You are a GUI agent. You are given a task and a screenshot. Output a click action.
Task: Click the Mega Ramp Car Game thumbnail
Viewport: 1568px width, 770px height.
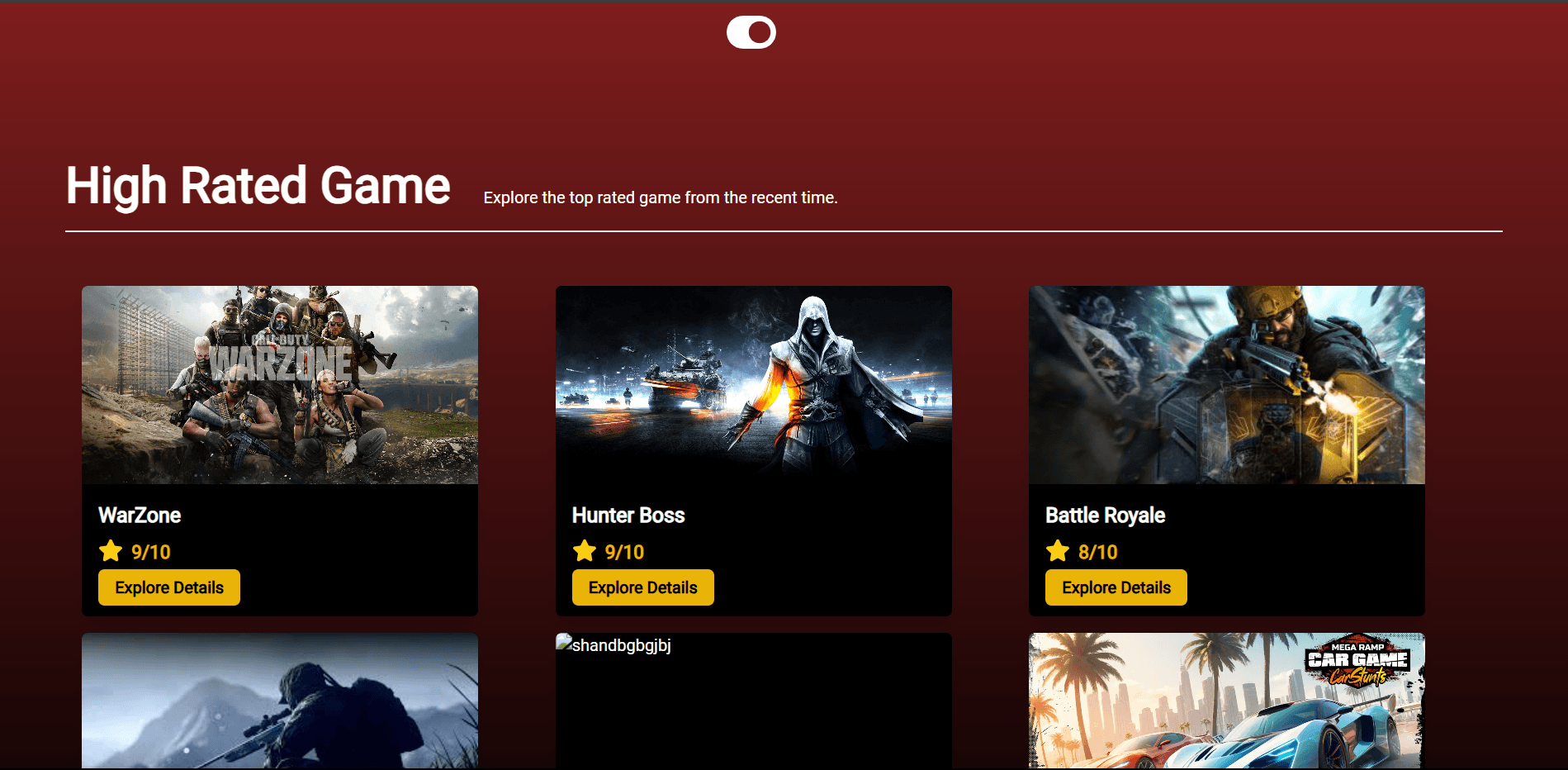(1227, 701)
